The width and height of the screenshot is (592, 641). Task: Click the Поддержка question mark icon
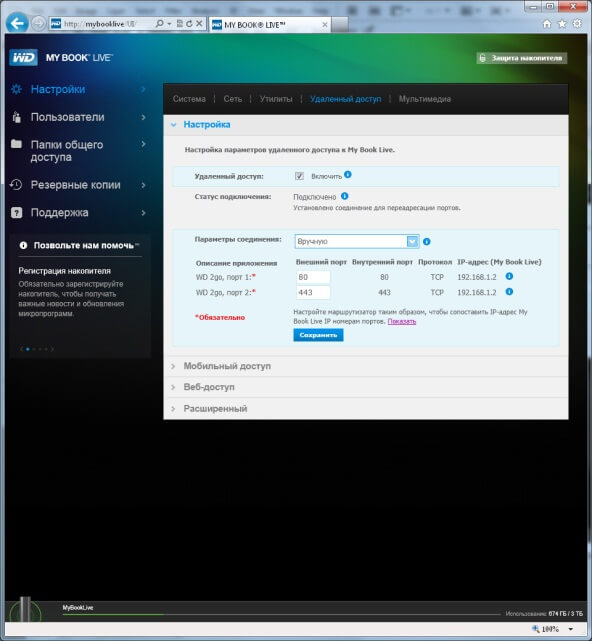(16, 213)
